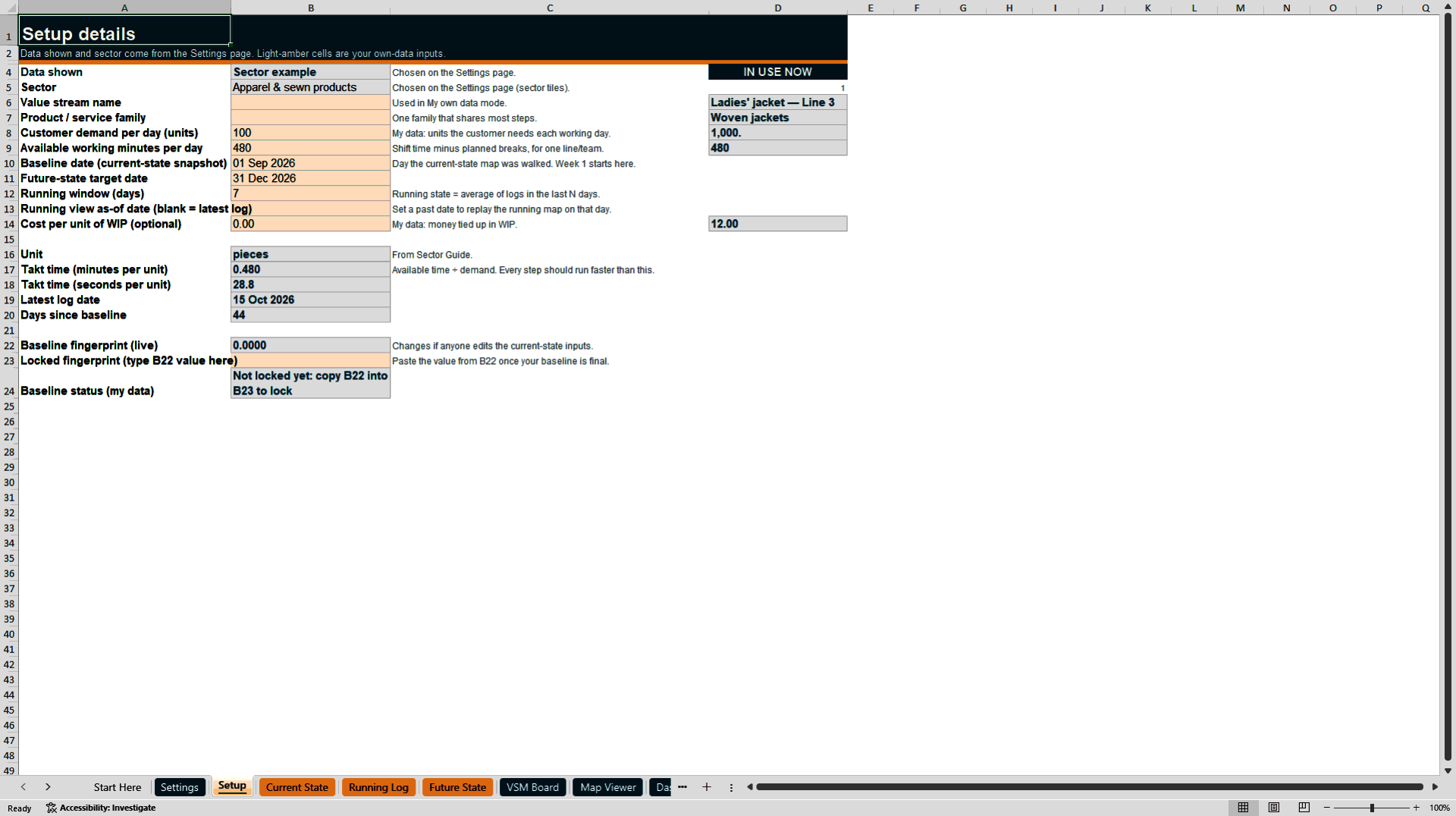Image resolution: width=1456 pixels, height=816 pixels.
Task: Select the 12.00 cost cell
Action: (x=777, y=224)
